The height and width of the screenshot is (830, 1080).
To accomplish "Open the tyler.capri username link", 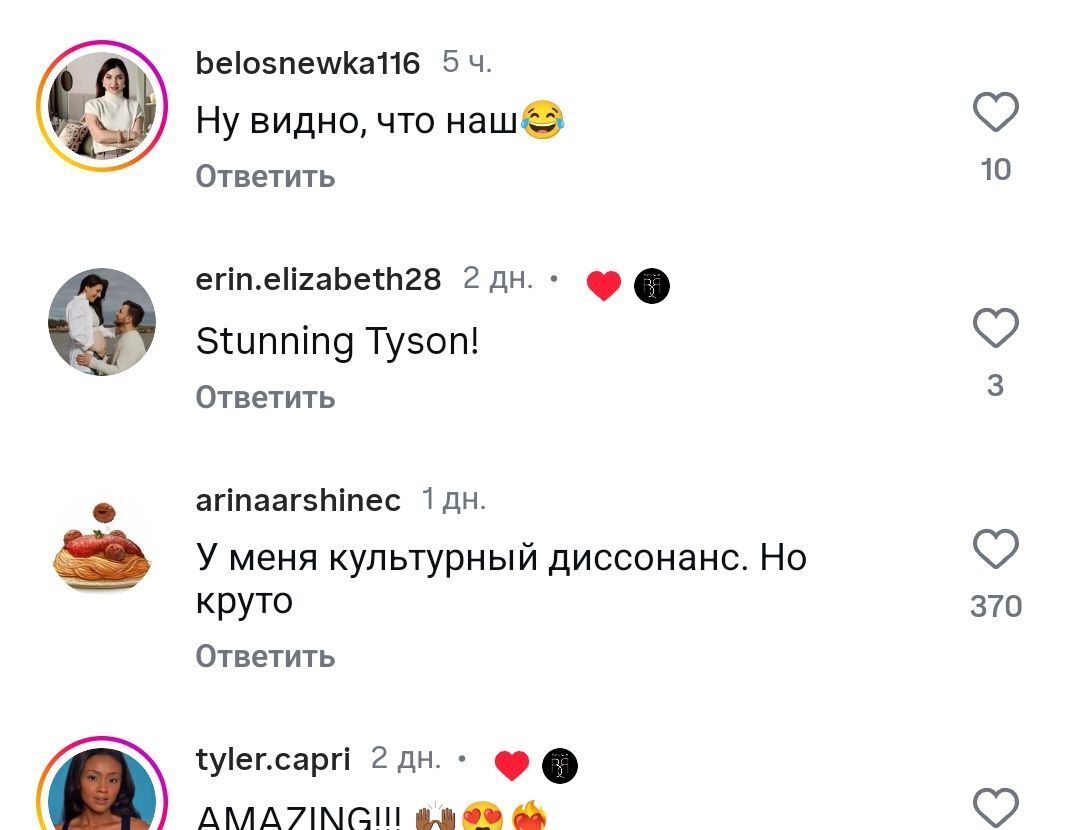I will tap(273, 760).
